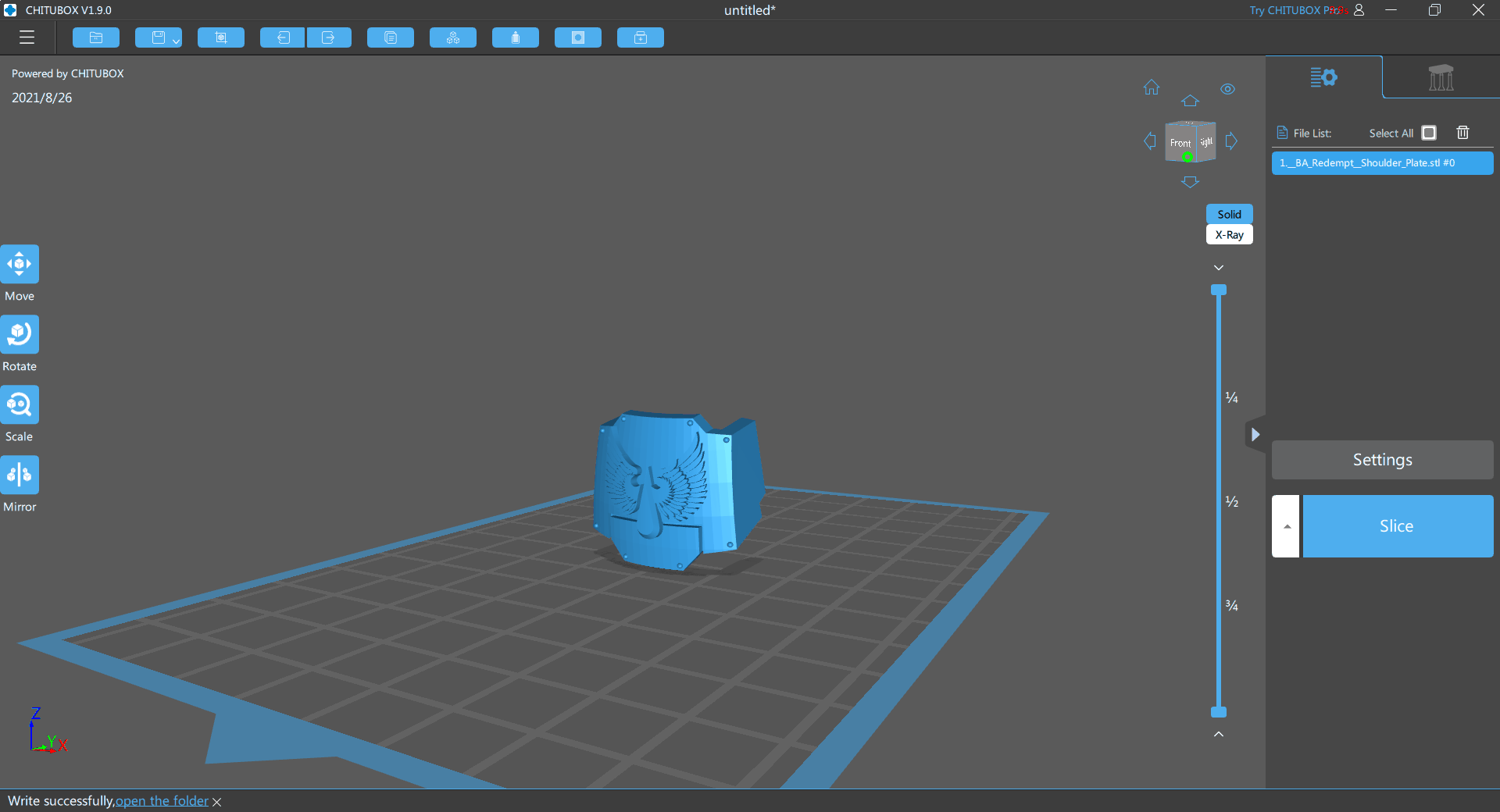Select the Mirror tool
This screenshot has height=812, width=1500.
point(20,475)
